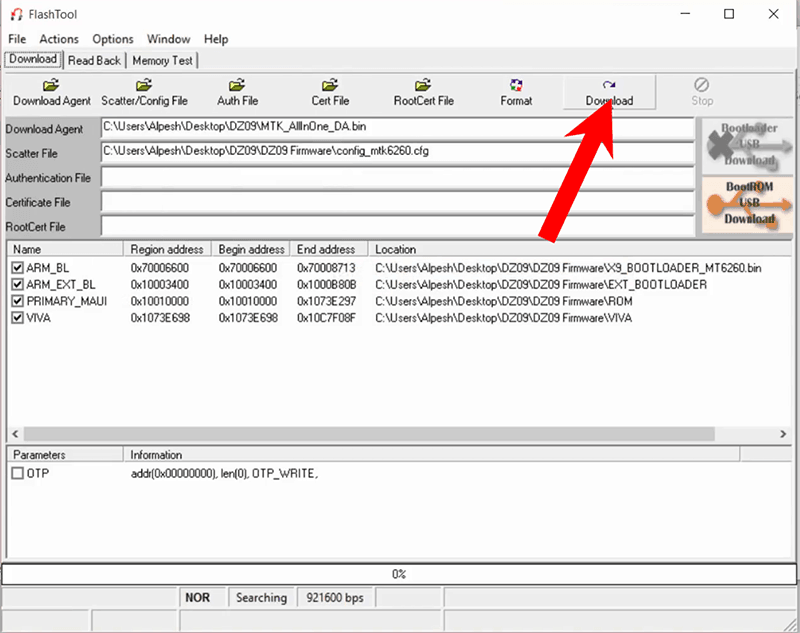The width and height of the screenshot is (800, 633).
Task: Click the End address 0x1000B80B cell
Action: (327, 285)
